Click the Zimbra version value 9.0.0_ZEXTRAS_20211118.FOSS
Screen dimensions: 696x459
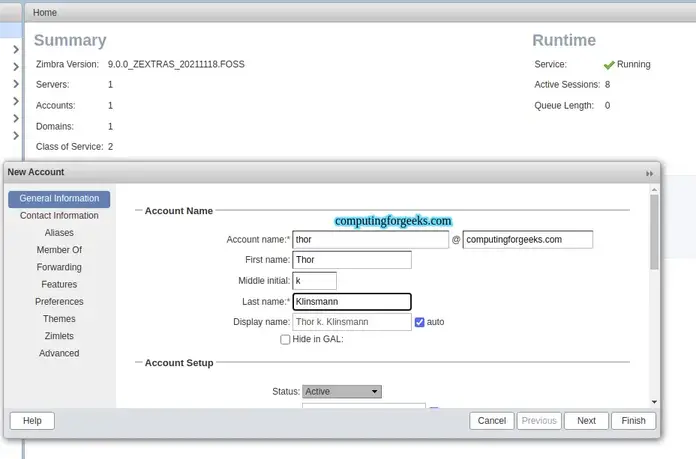tap(176, 64)
